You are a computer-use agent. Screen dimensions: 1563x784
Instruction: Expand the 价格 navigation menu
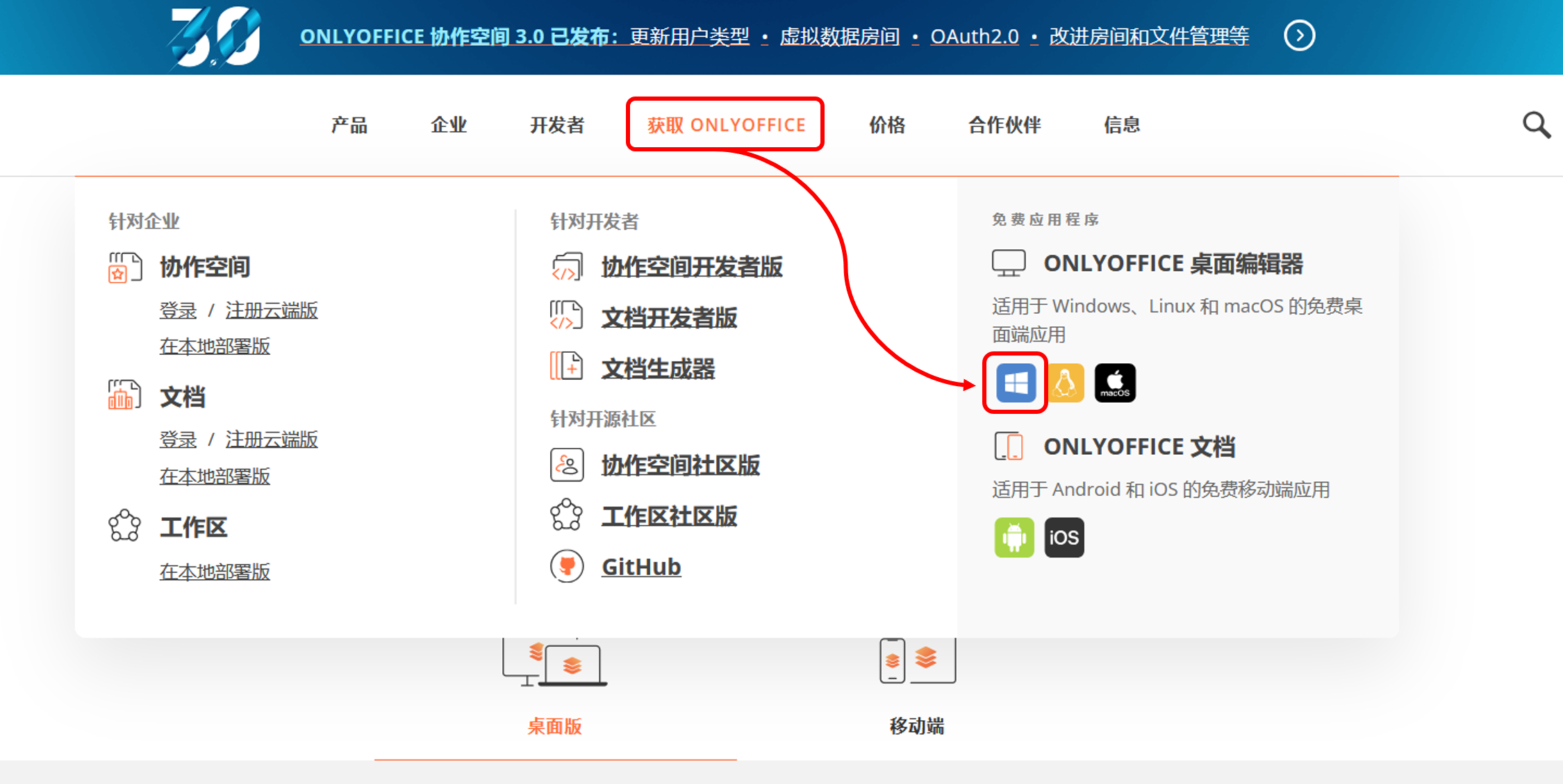pos(887,125)
